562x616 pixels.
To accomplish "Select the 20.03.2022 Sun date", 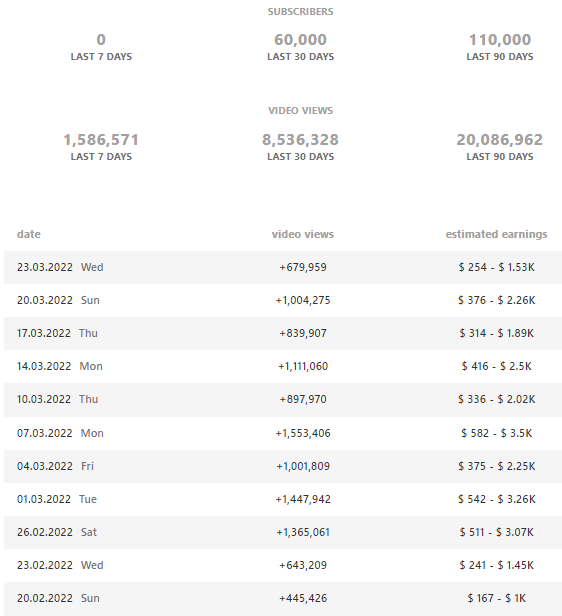I will tap(58, 300).
